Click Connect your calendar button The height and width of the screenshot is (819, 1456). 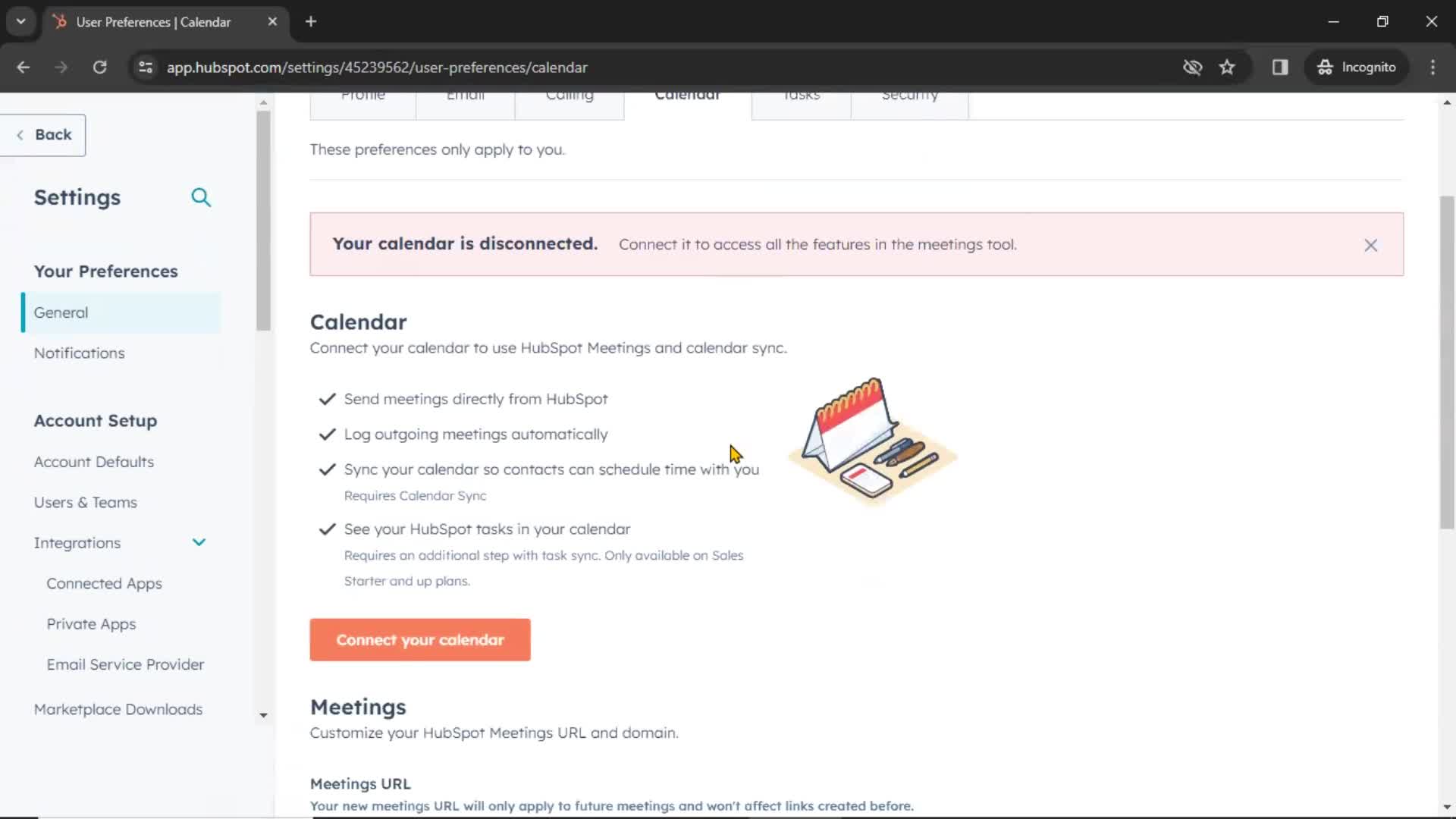420,640
